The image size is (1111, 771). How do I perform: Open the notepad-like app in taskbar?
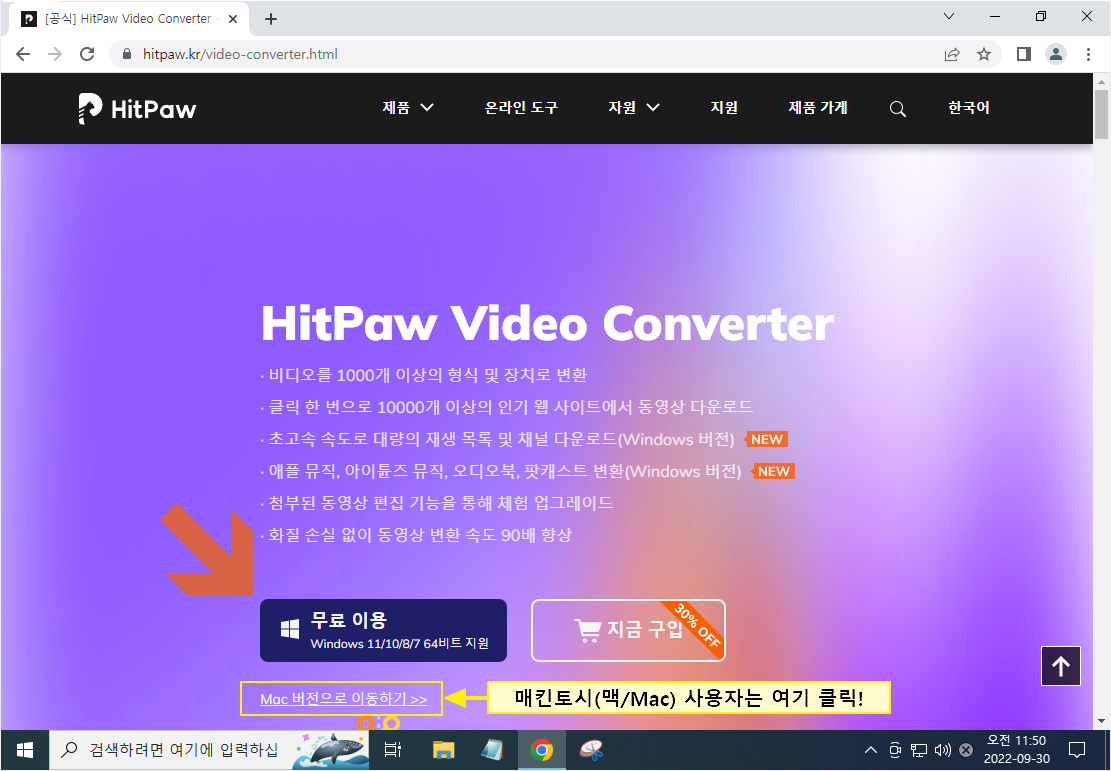point(492,750)
